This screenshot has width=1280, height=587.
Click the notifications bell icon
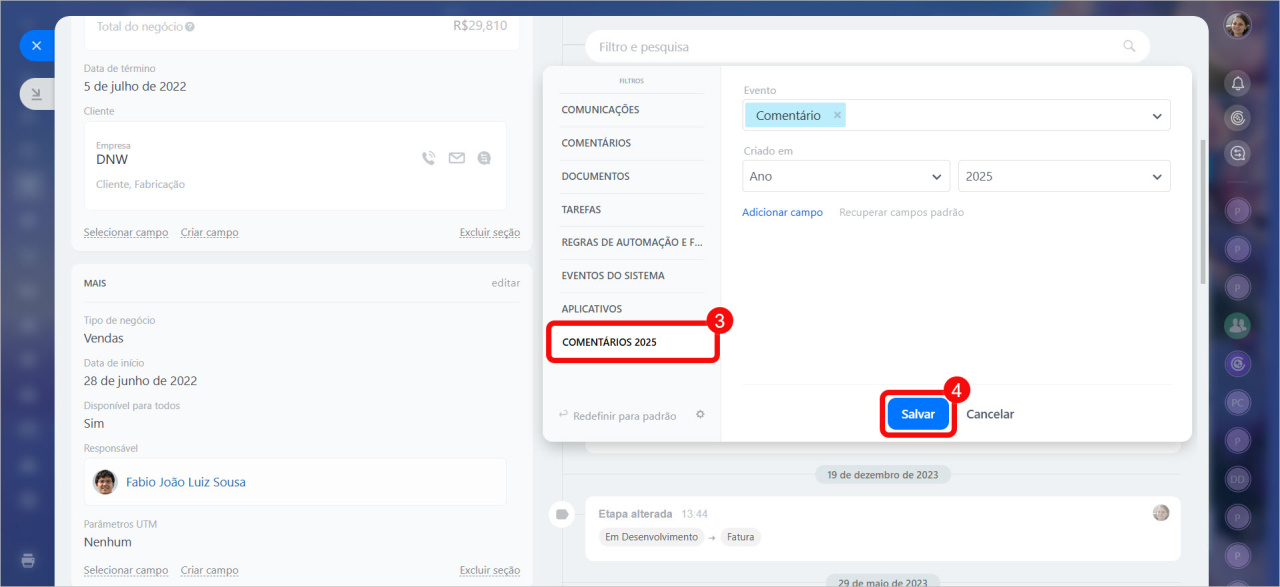tap(1238, 84)
